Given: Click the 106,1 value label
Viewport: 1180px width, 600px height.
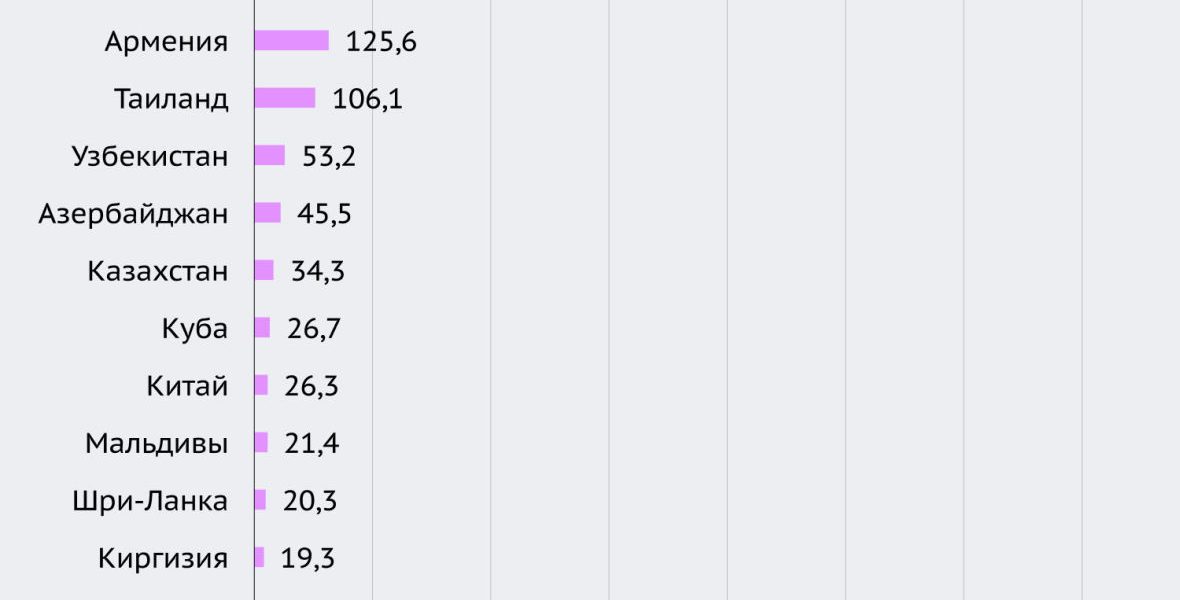Looking at the screenshot, I should [368, 99].
